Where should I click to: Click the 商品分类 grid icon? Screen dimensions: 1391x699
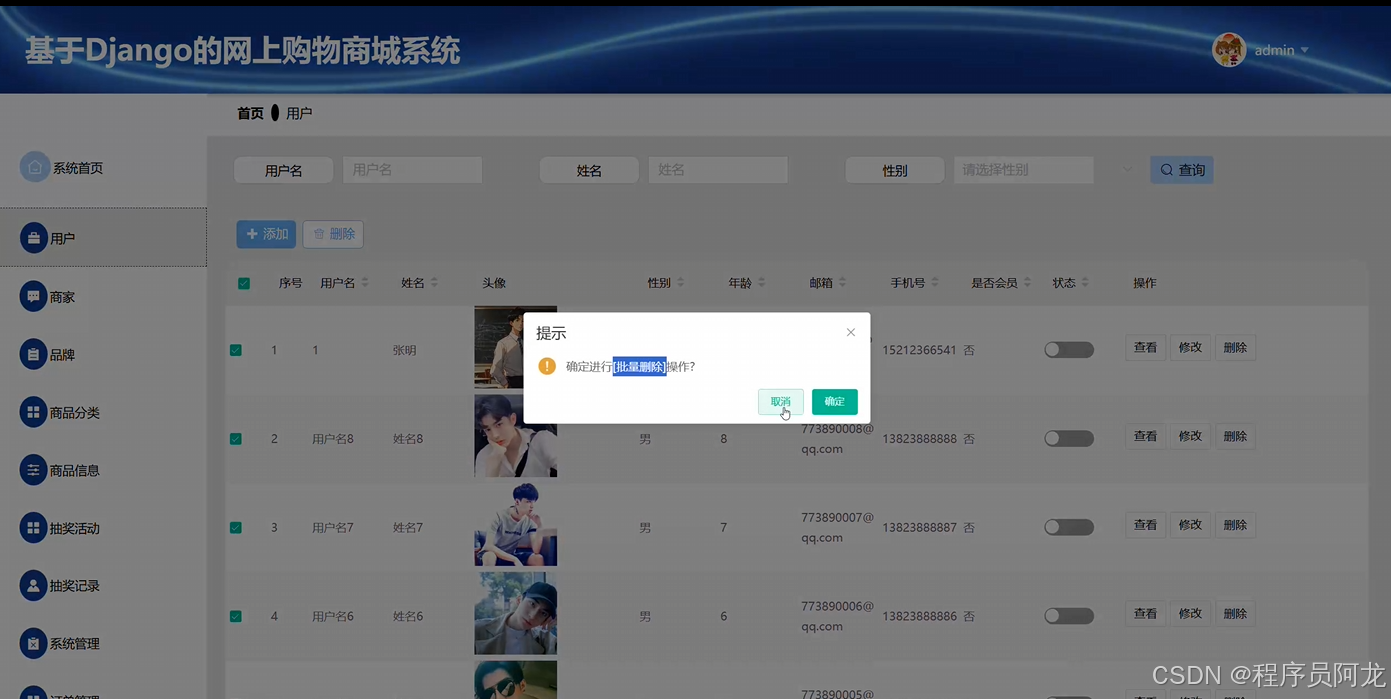click(34, 412)
